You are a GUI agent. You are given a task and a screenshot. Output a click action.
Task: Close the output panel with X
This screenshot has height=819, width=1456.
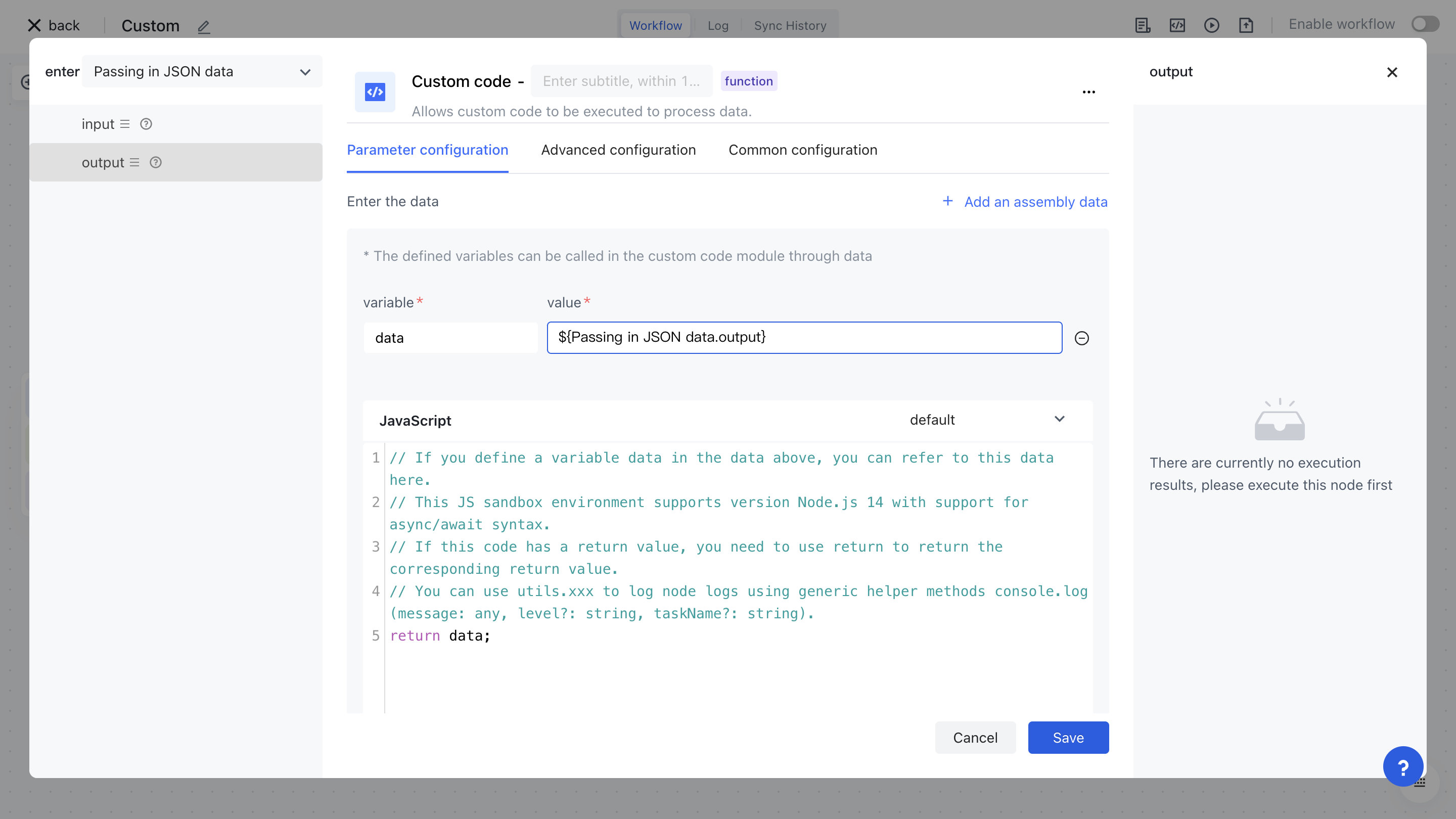pyautogui.click(x=1392, y=72)
